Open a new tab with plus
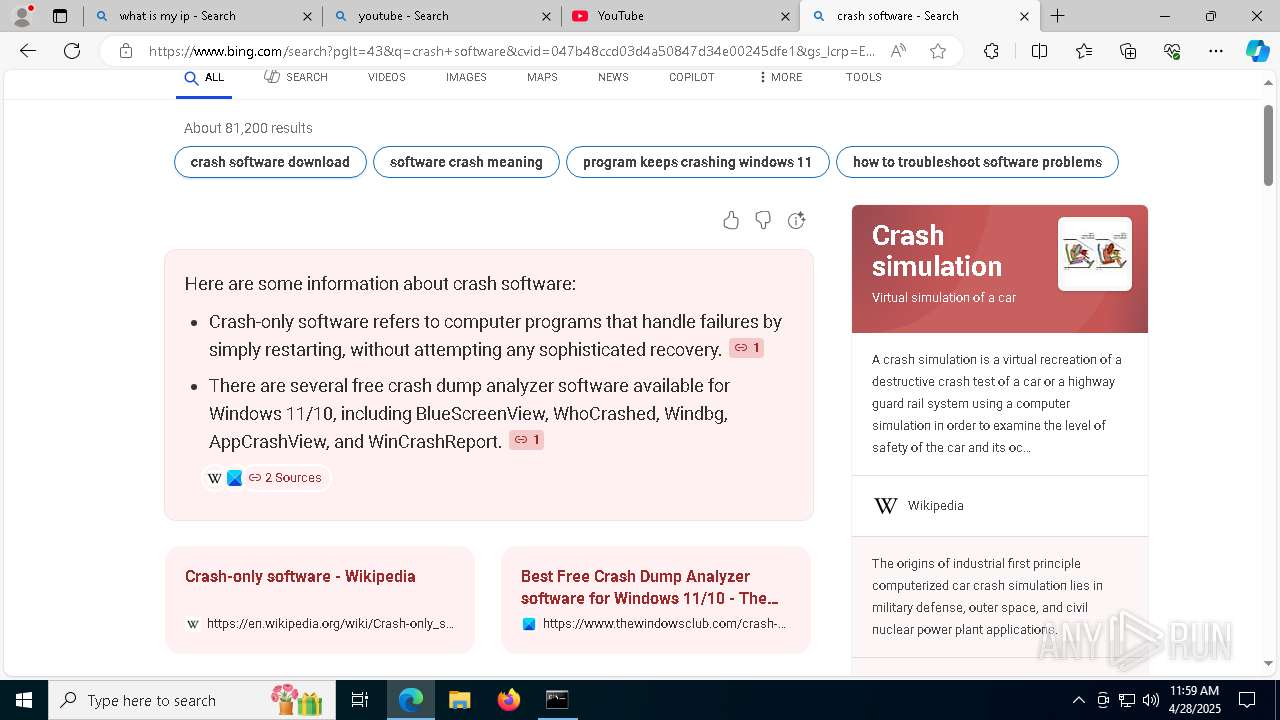 (x=1057, y=16)
